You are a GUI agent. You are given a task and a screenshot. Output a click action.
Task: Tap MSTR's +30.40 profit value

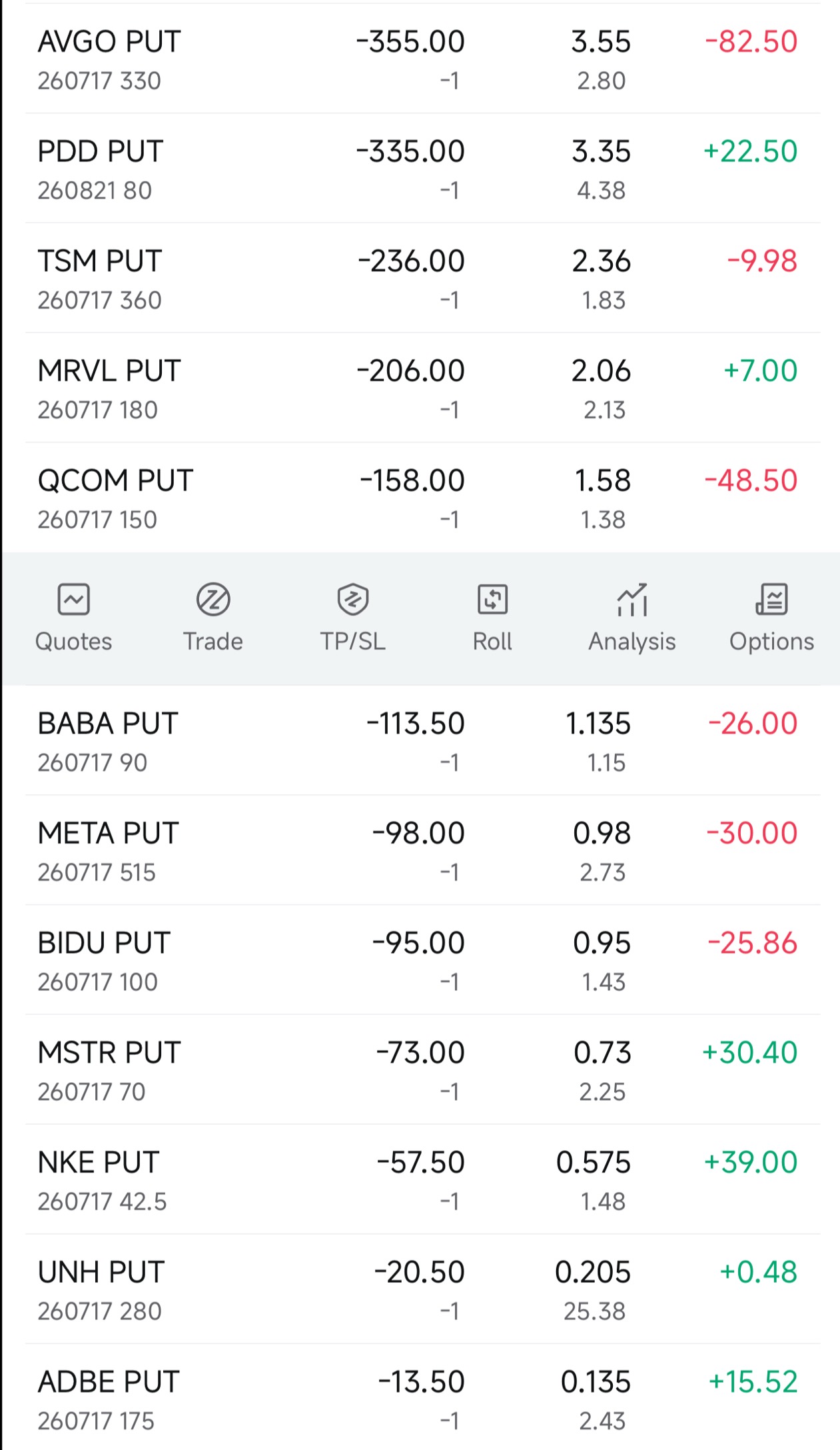click(749, 1053)
